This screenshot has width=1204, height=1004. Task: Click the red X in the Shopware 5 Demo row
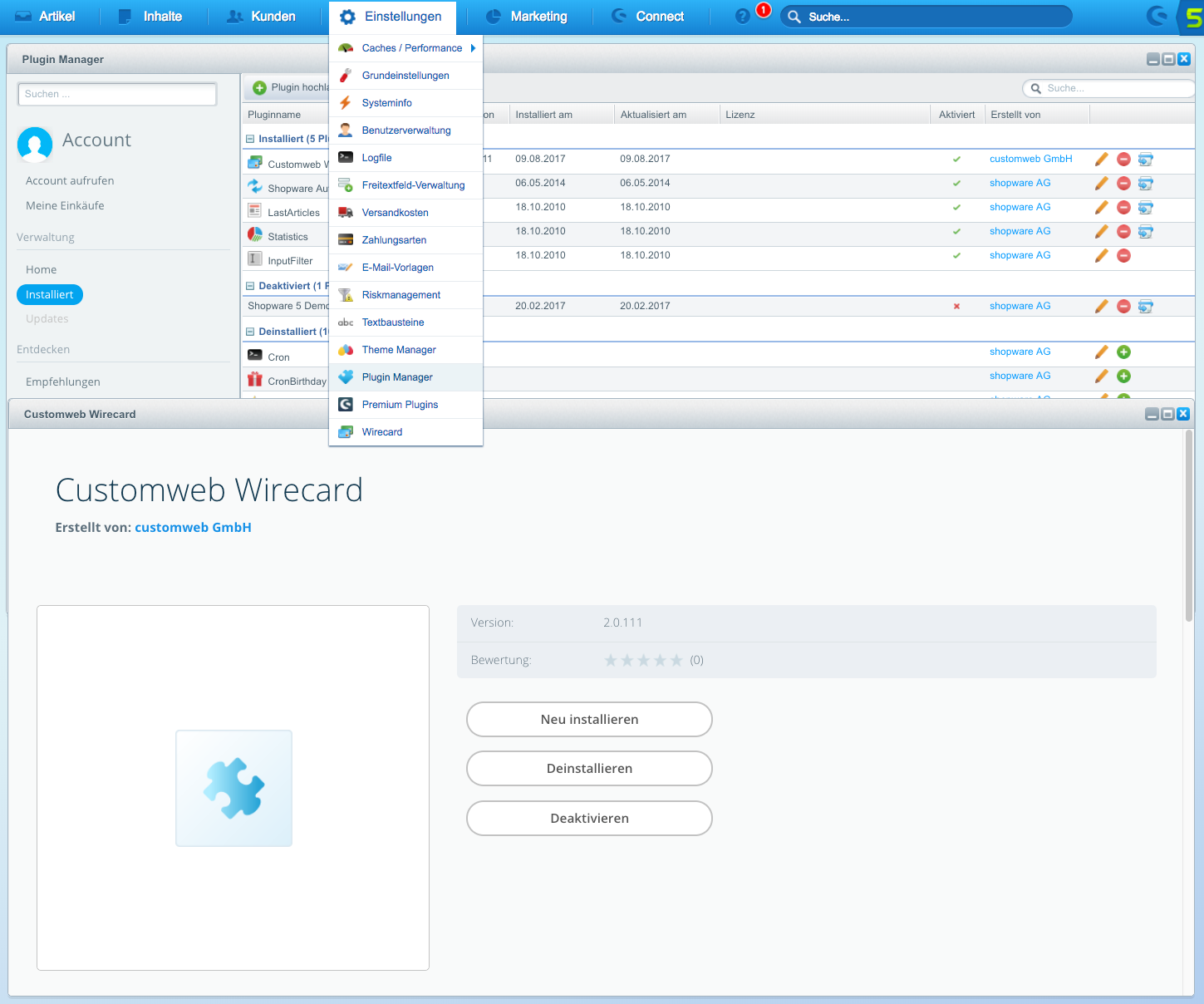(956, 307)
